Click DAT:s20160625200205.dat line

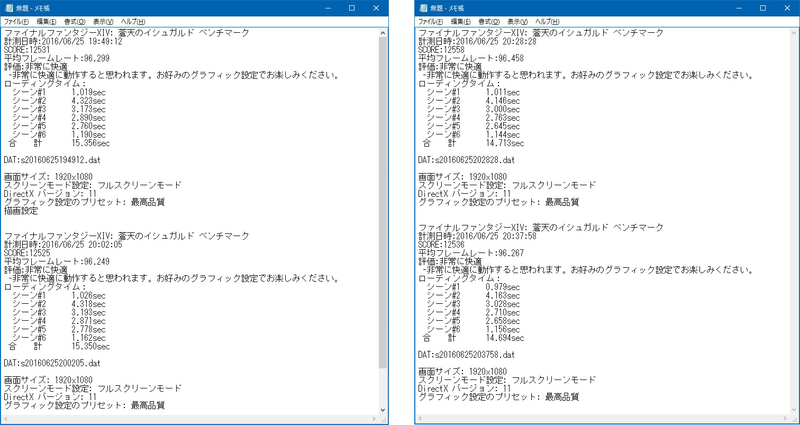click(52, 363)
